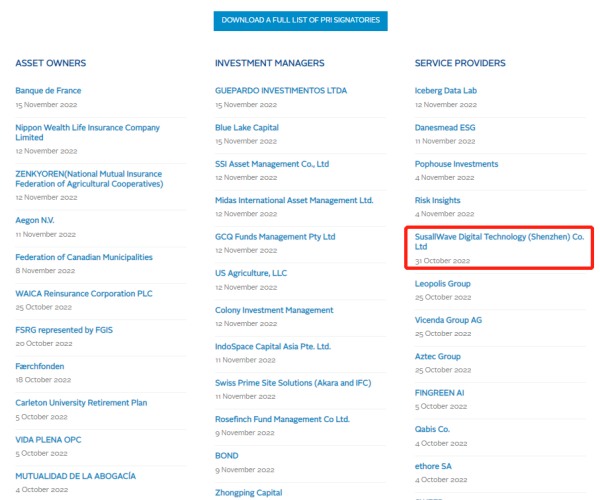Click the 31 October 2022 date under SusallWave
Viewport: 600px width, 500px height.
[x=442, y=261]
